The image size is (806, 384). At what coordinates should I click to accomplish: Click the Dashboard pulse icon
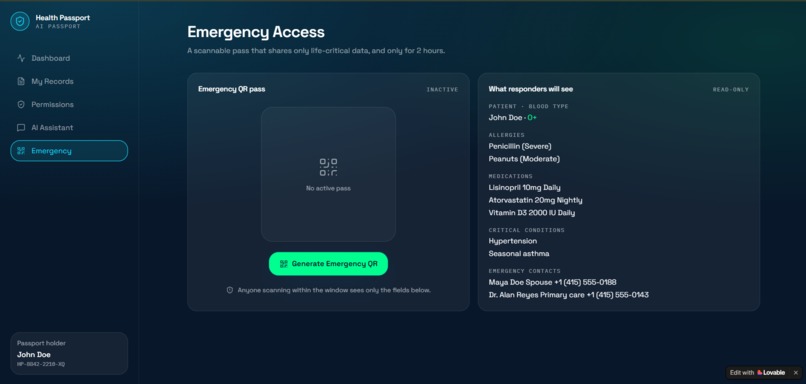(x=21, y=58)
